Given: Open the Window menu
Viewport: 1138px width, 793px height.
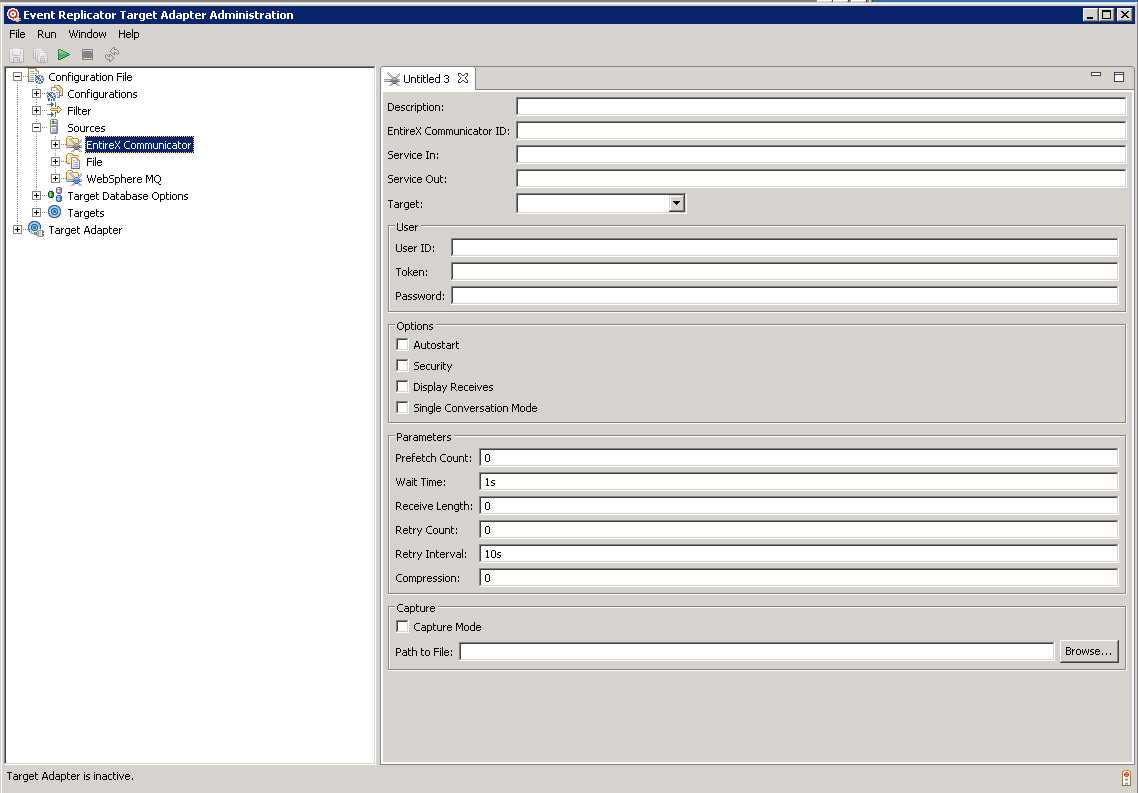Looking at the screenshot, I should click(x=87, y=34).
